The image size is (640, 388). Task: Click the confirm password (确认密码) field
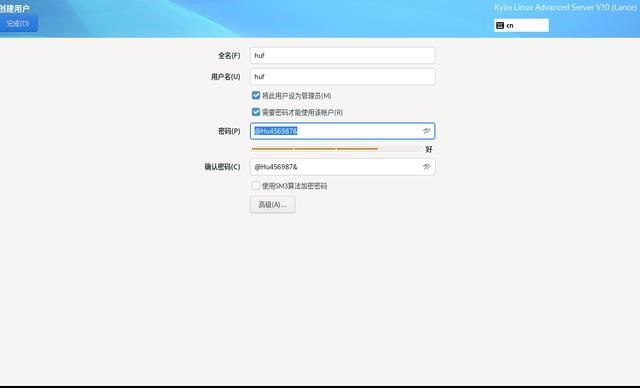(342, 167)
